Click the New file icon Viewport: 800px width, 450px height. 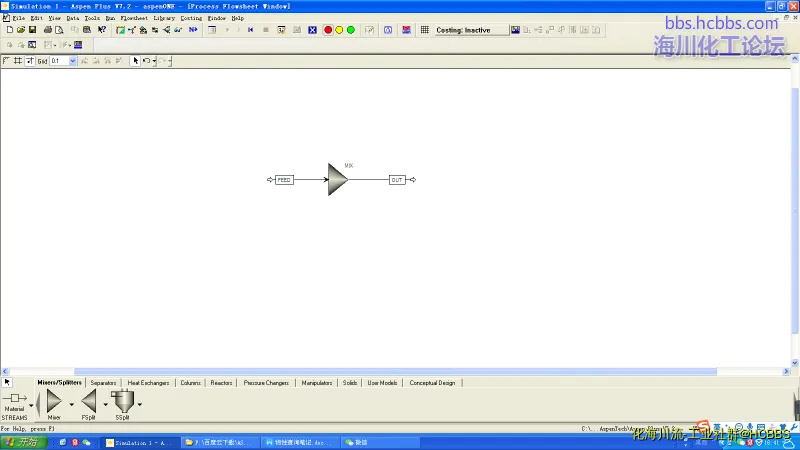[10, 30]
